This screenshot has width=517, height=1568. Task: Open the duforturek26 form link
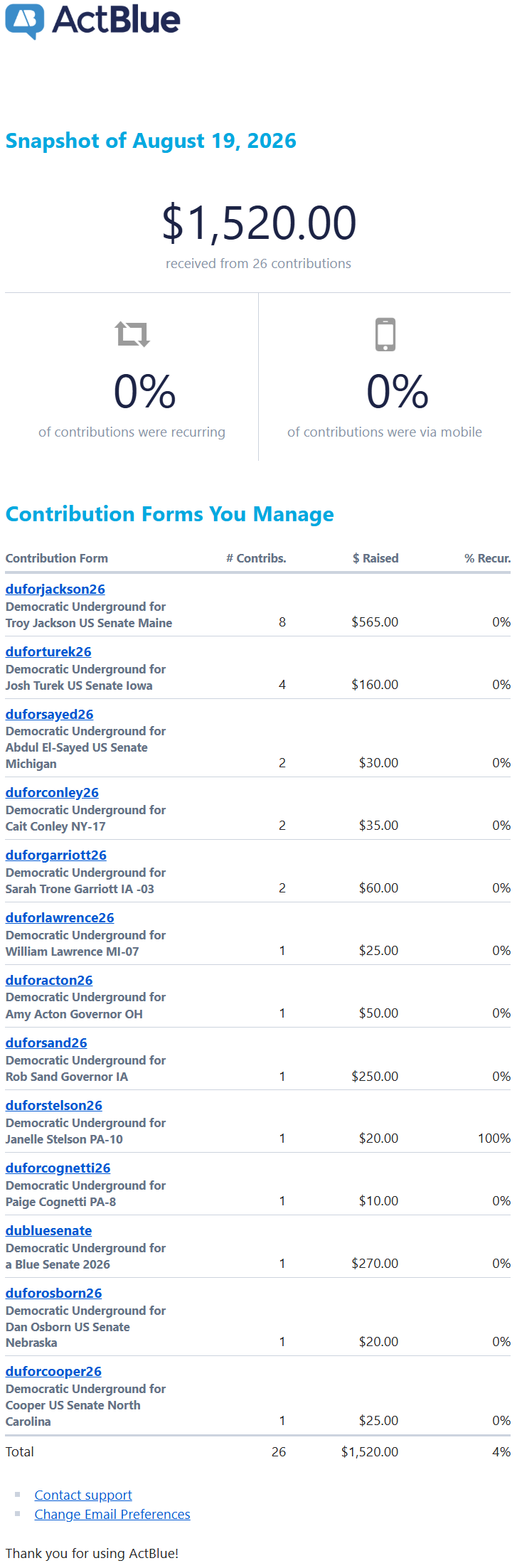[48, 651]
